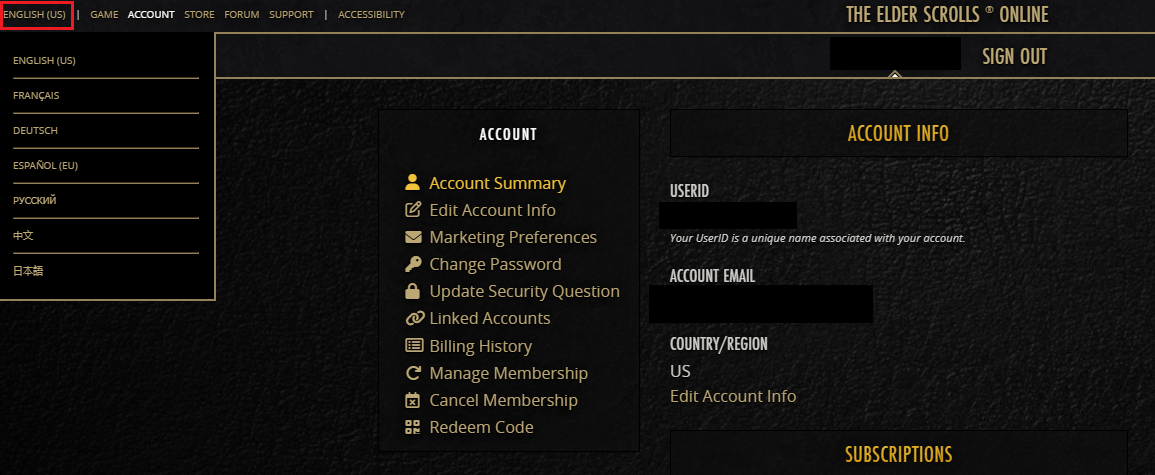Open the Billing History link

point(480,346)
